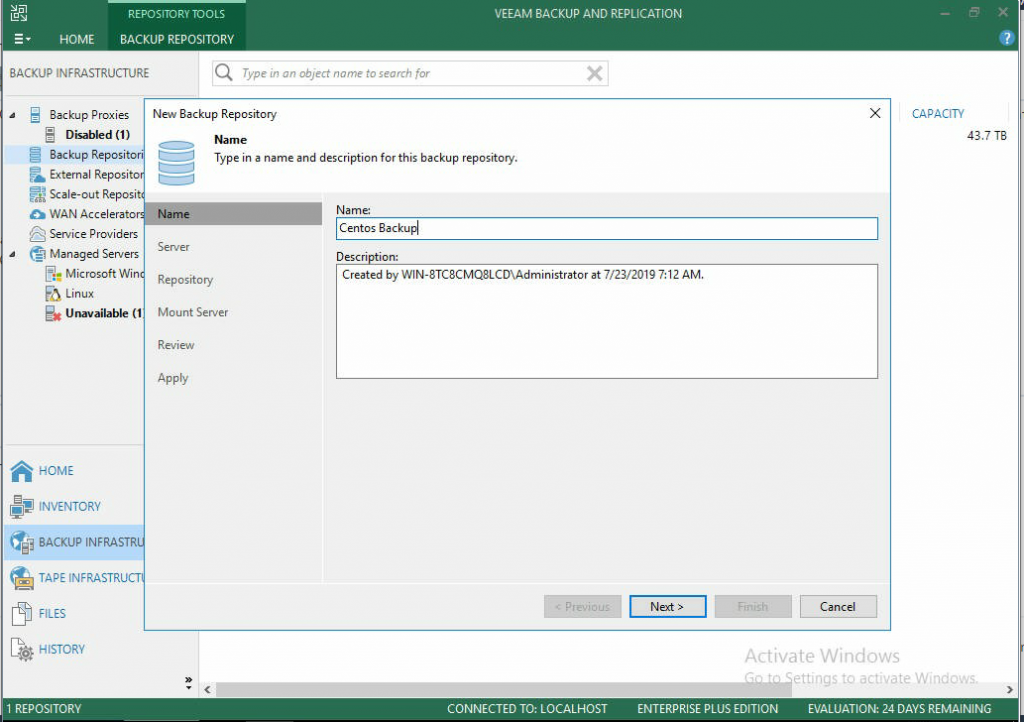Select the Linux tree item
1024x722 pixels.
(80, 294)
